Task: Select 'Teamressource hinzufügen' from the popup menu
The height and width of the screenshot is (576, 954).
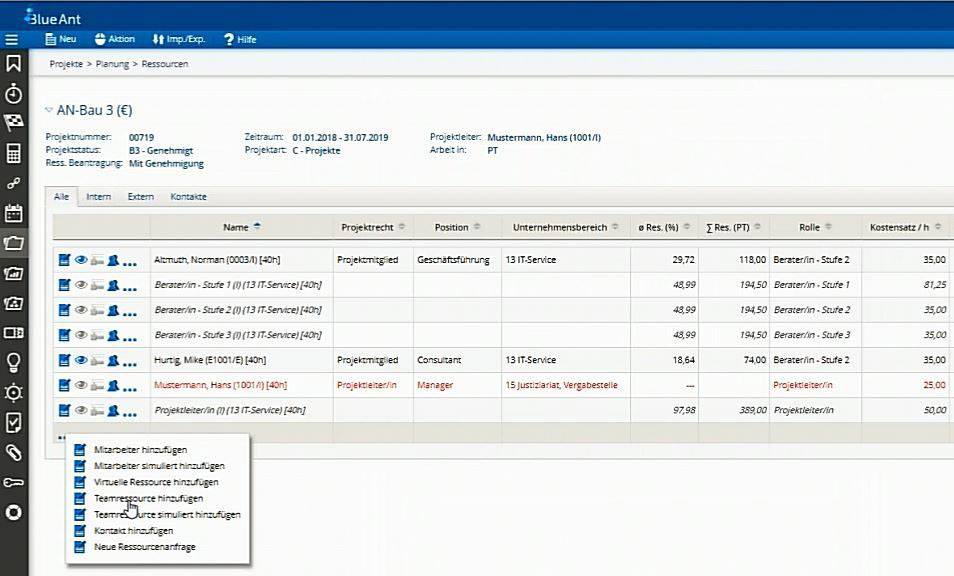Action: (x=148, y=498)
